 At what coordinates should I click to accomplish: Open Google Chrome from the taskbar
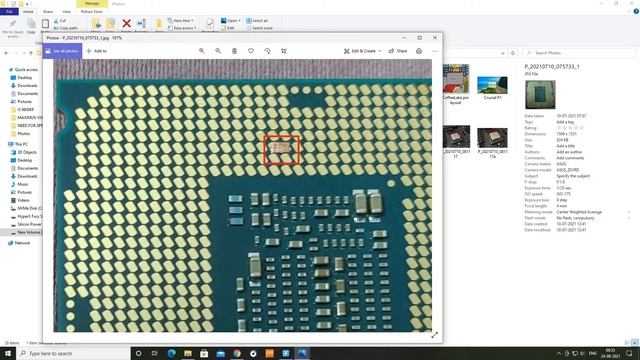[x=237, y=353]
